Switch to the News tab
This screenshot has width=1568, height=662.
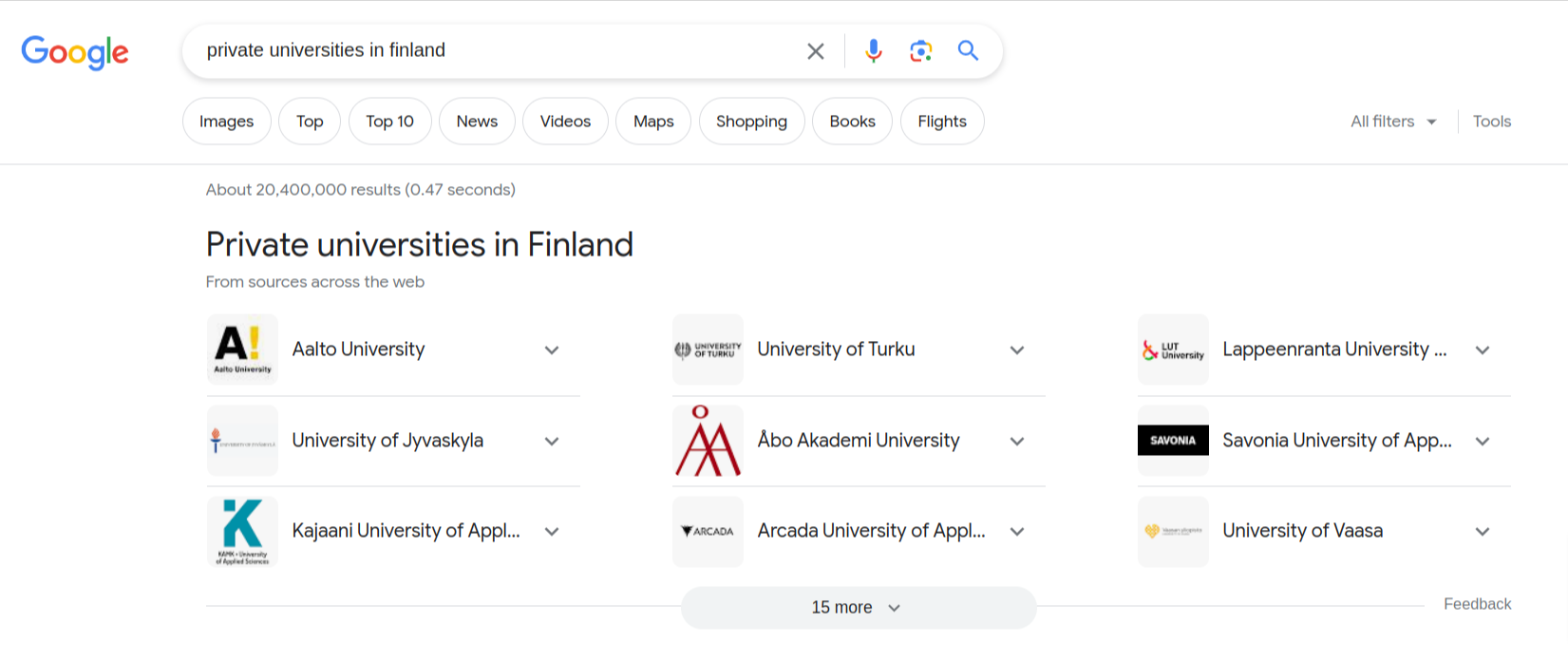coord(477,122)
